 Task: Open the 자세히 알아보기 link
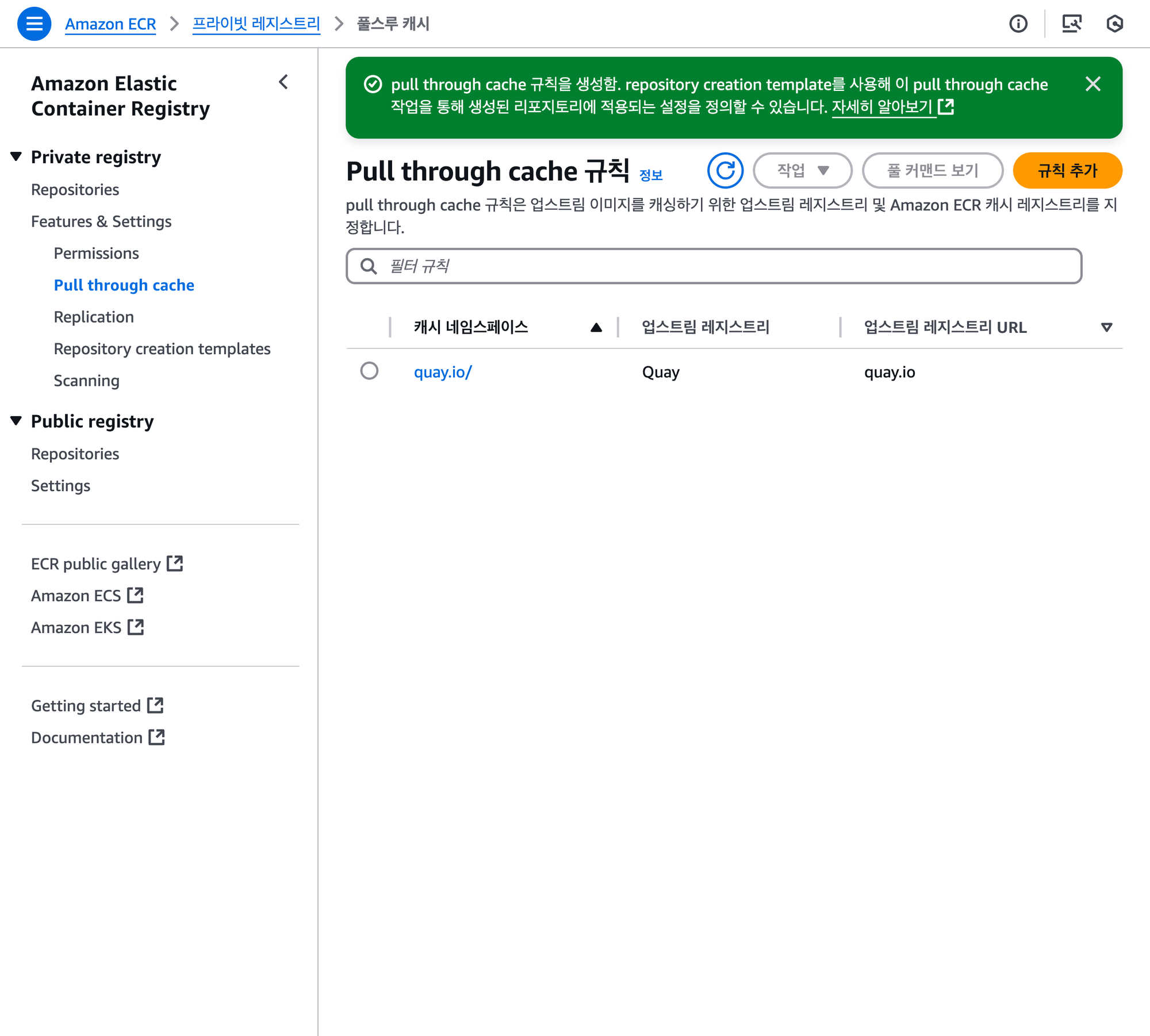click(x=881, y=107)
